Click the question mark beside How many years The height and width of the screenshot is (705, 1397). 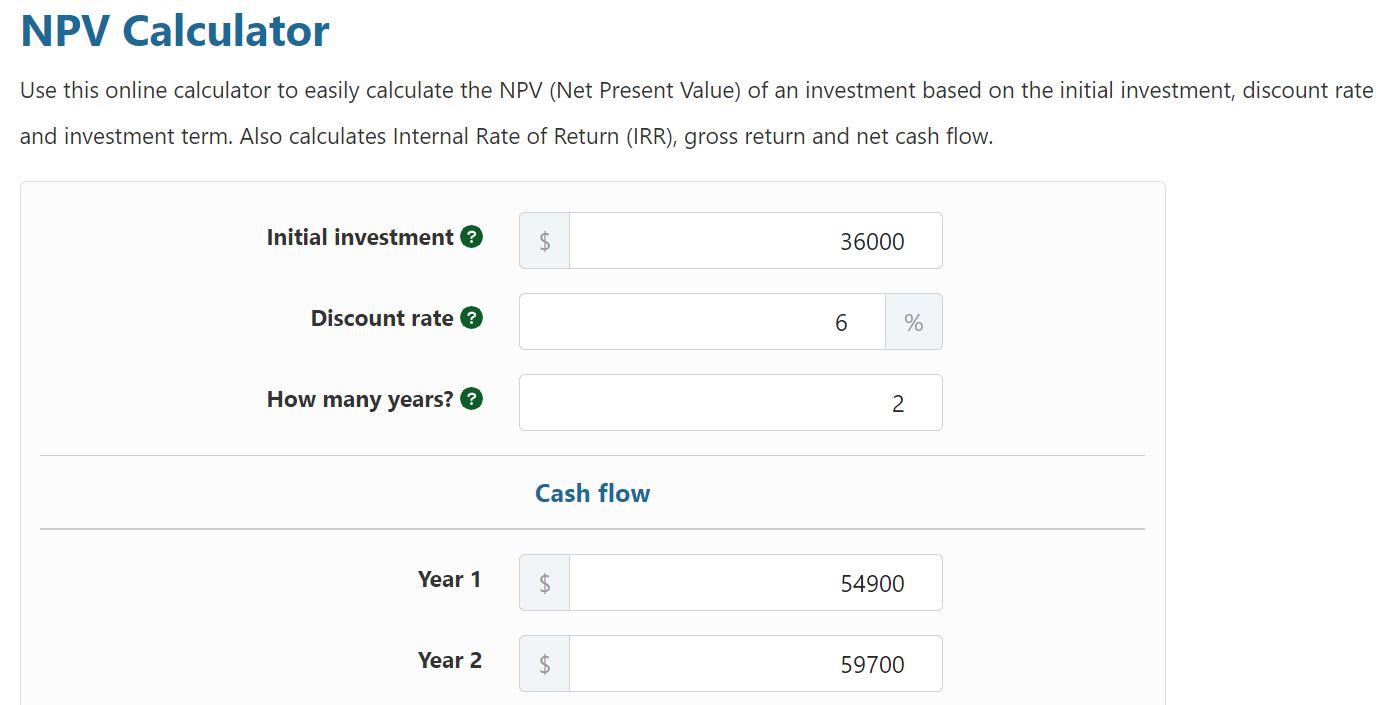click(471, 398)
